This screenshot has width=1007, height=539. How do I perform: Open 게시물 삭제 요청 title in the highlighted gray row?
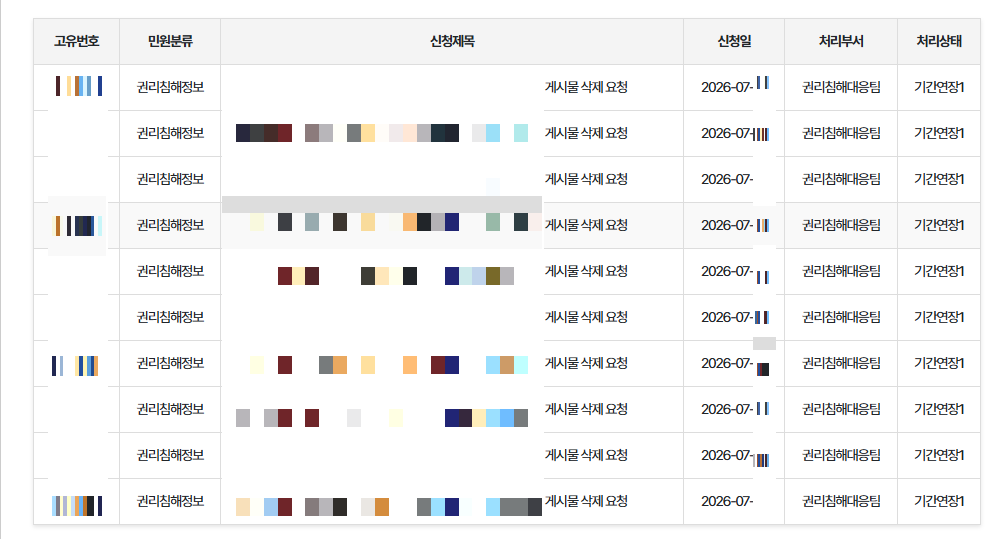pos(586,225)
